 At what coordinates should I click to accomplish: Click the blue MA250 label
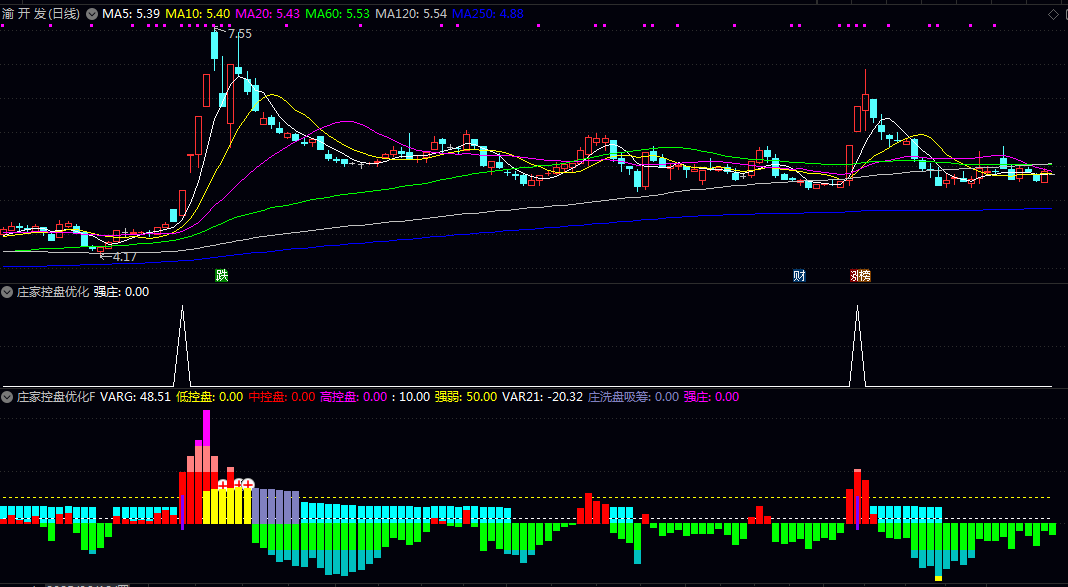click(487, 14)
